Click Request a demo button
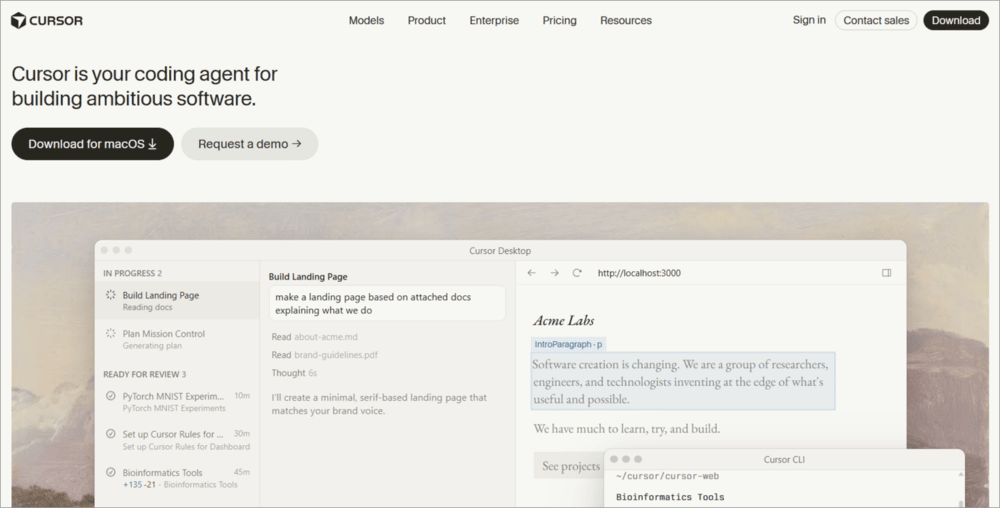The width and height of the screenshot is (1000, 508). coord(249,144)
